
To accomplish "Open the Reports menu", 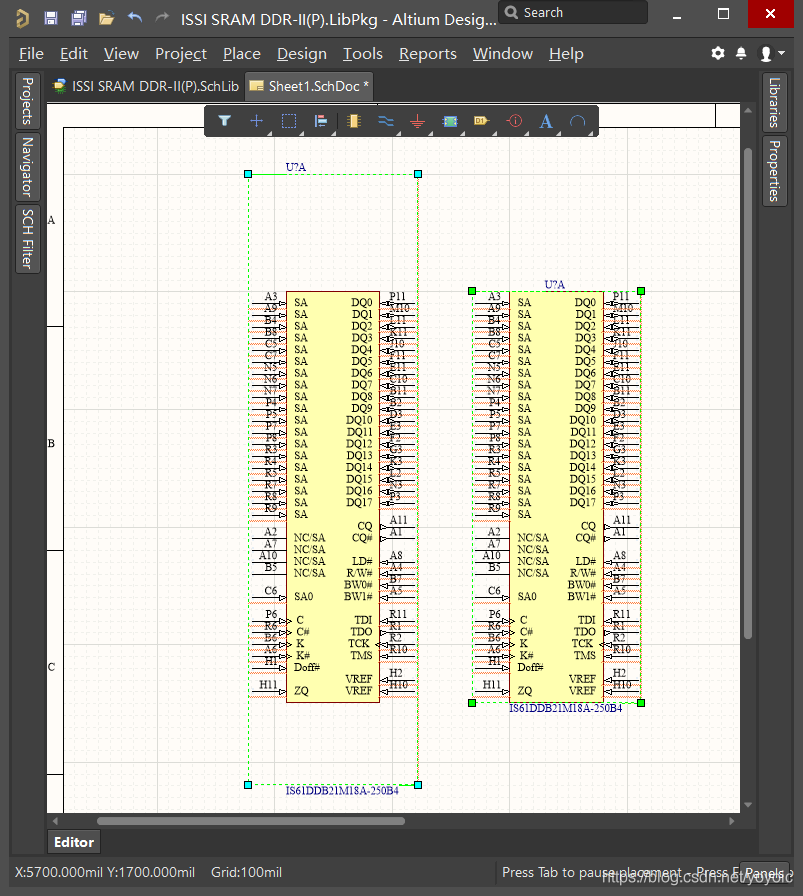I will click(x=428, y=54).
